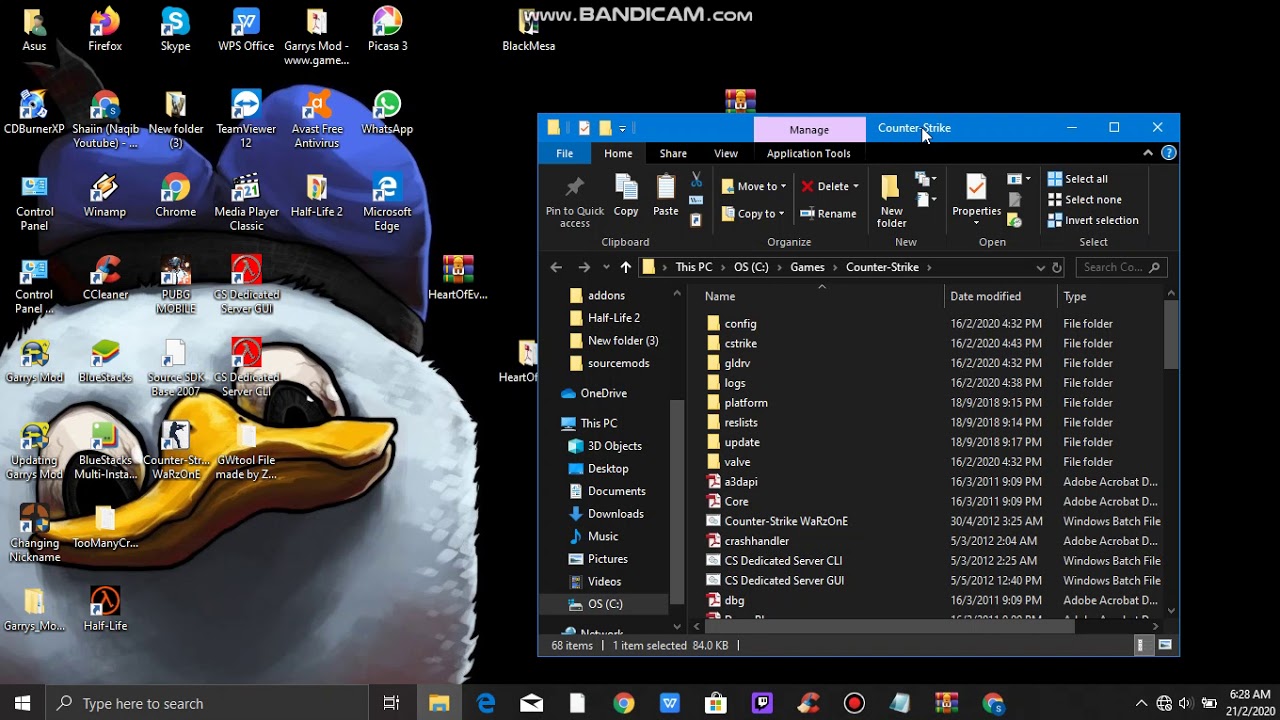This screenshot has width=1280, height=720.
Task: Select the Winamp desktop icon
Action: coord(105,196)
